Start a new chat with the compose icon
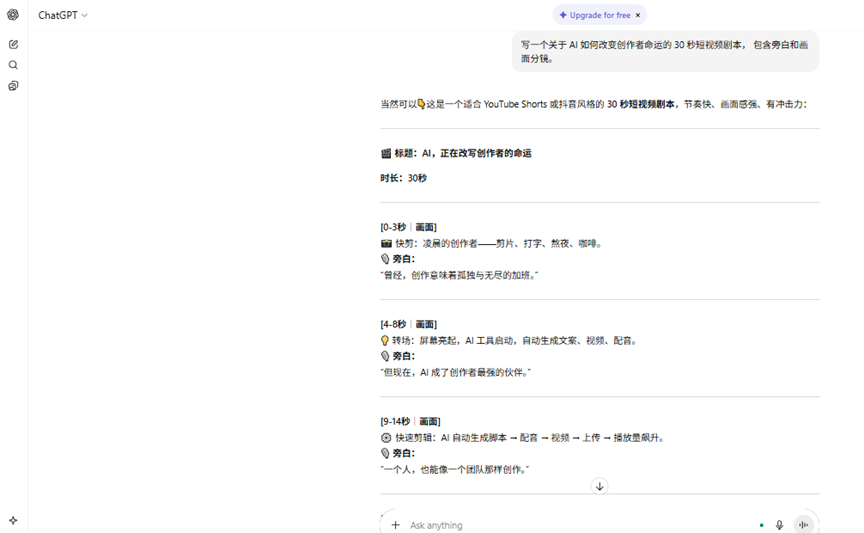The width and height of the screenshot is (864, 533). (x=13, y=44)
